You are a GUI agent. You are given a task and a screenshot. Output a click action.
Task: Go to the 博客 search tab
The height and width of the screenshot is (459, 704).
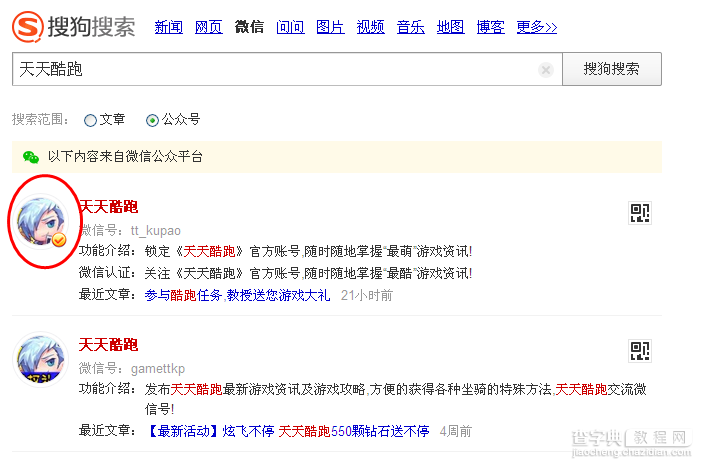tap(490, 27)
